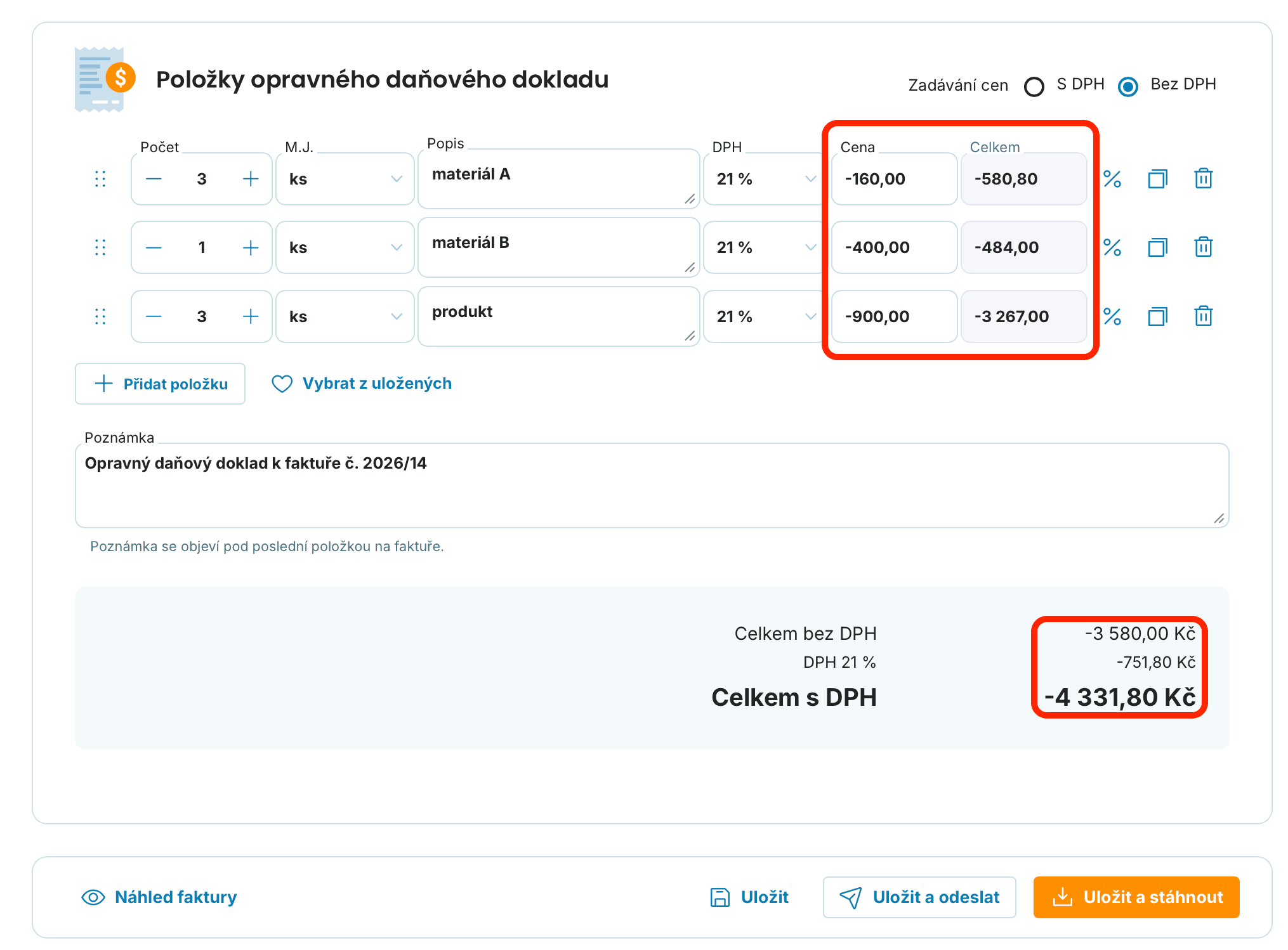Open Vybrat z uložených saved items

(x=362, y=384)
